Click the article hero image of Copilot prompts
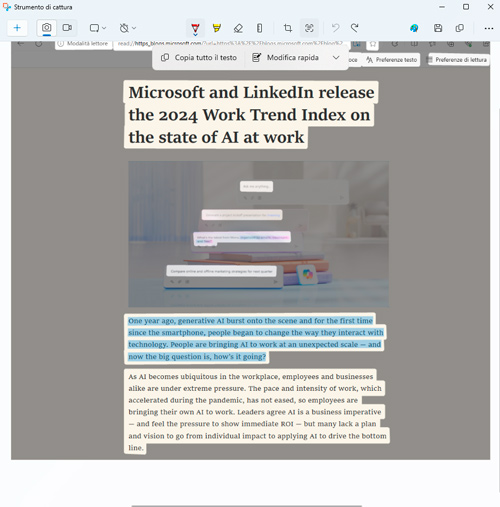500x507 pixels. (x=258, y=234)
